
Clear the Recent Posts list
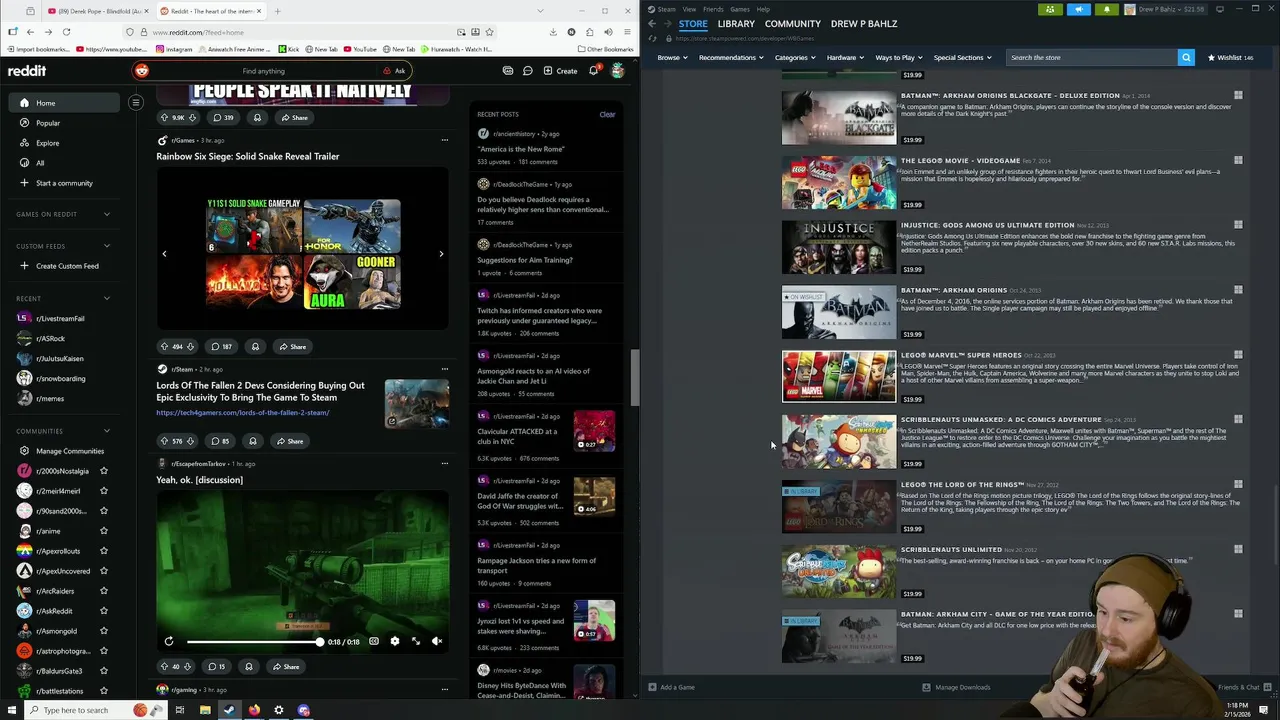click(x=607, y=114)
